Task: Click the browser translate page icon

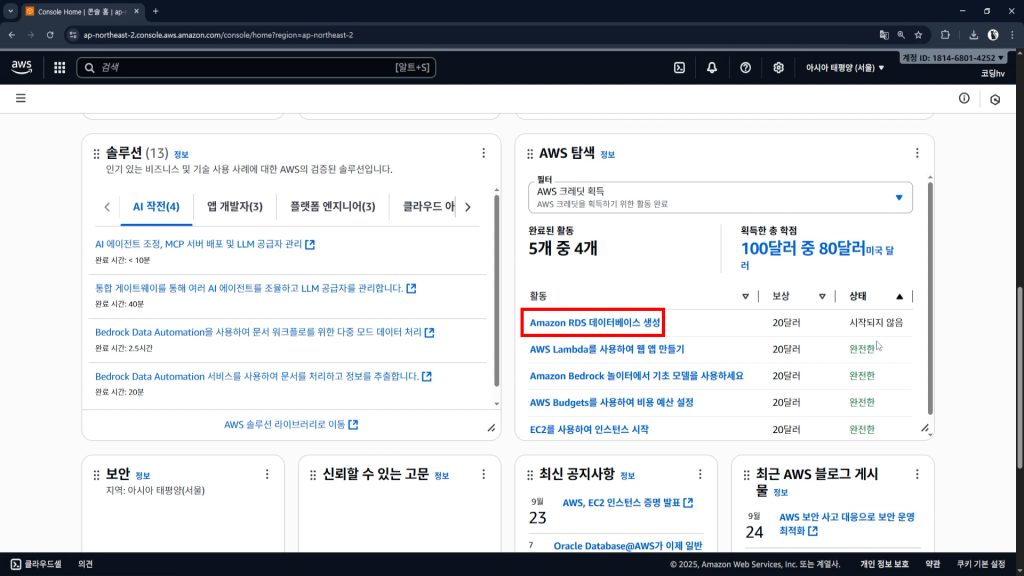Action: (884, 35)
